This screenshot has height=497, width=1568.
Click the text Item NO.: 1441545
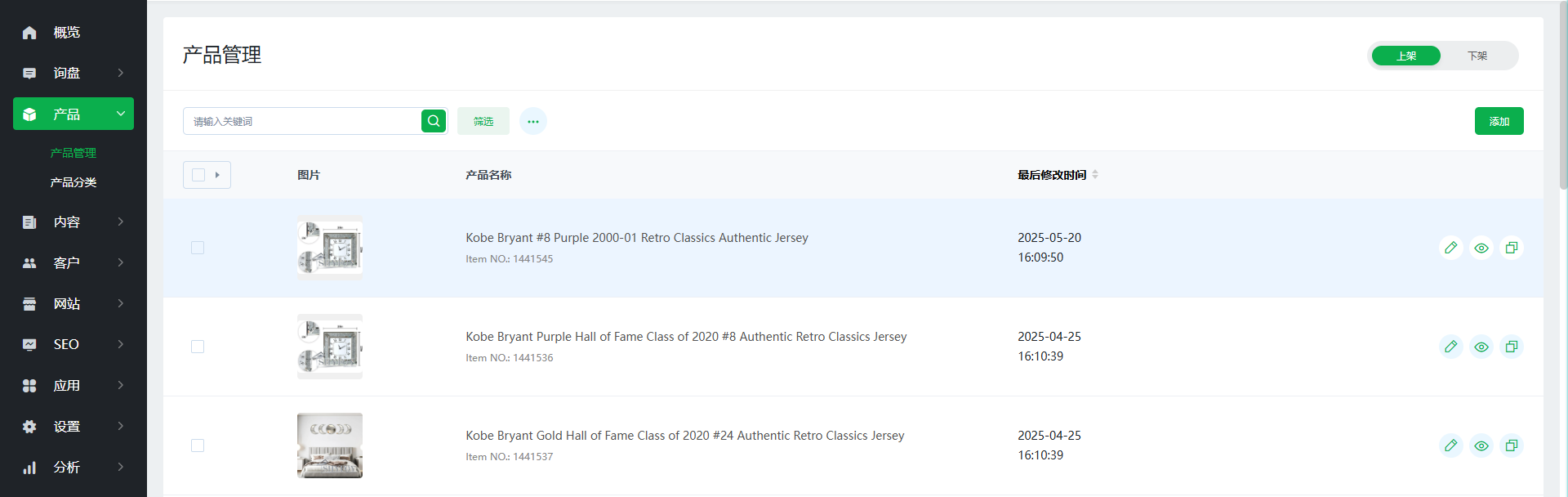click(x=510, y=259)
